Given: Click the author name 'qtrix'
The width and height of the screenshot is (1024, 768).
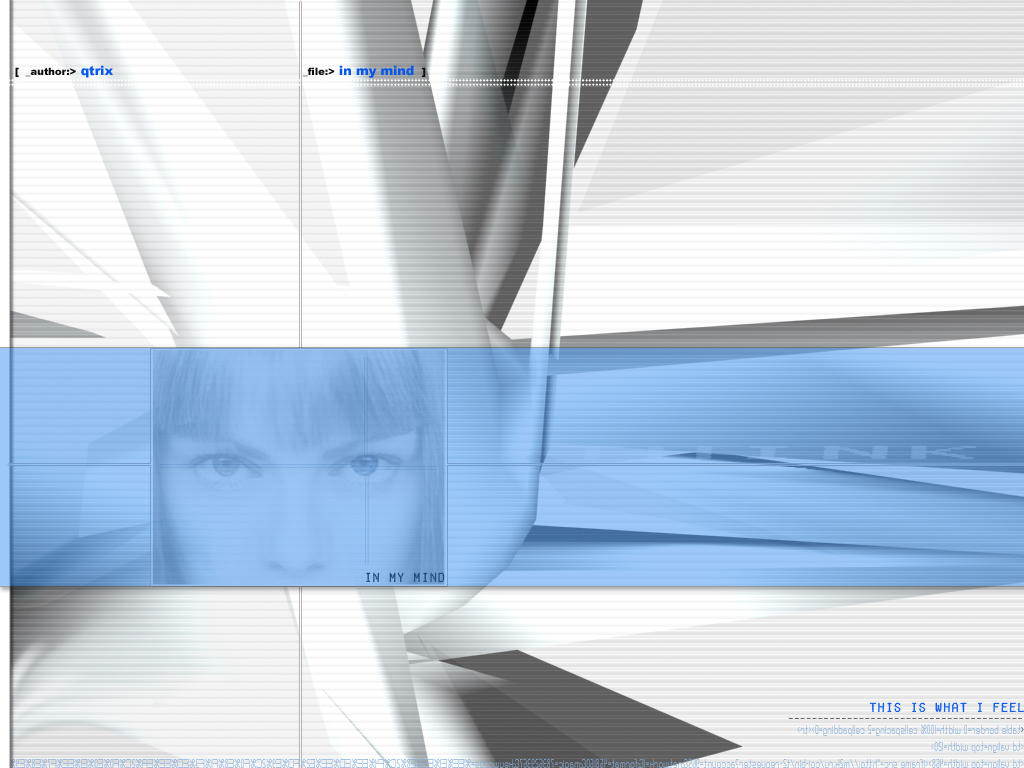Looking at the screenshot, I should pos(97,71).
